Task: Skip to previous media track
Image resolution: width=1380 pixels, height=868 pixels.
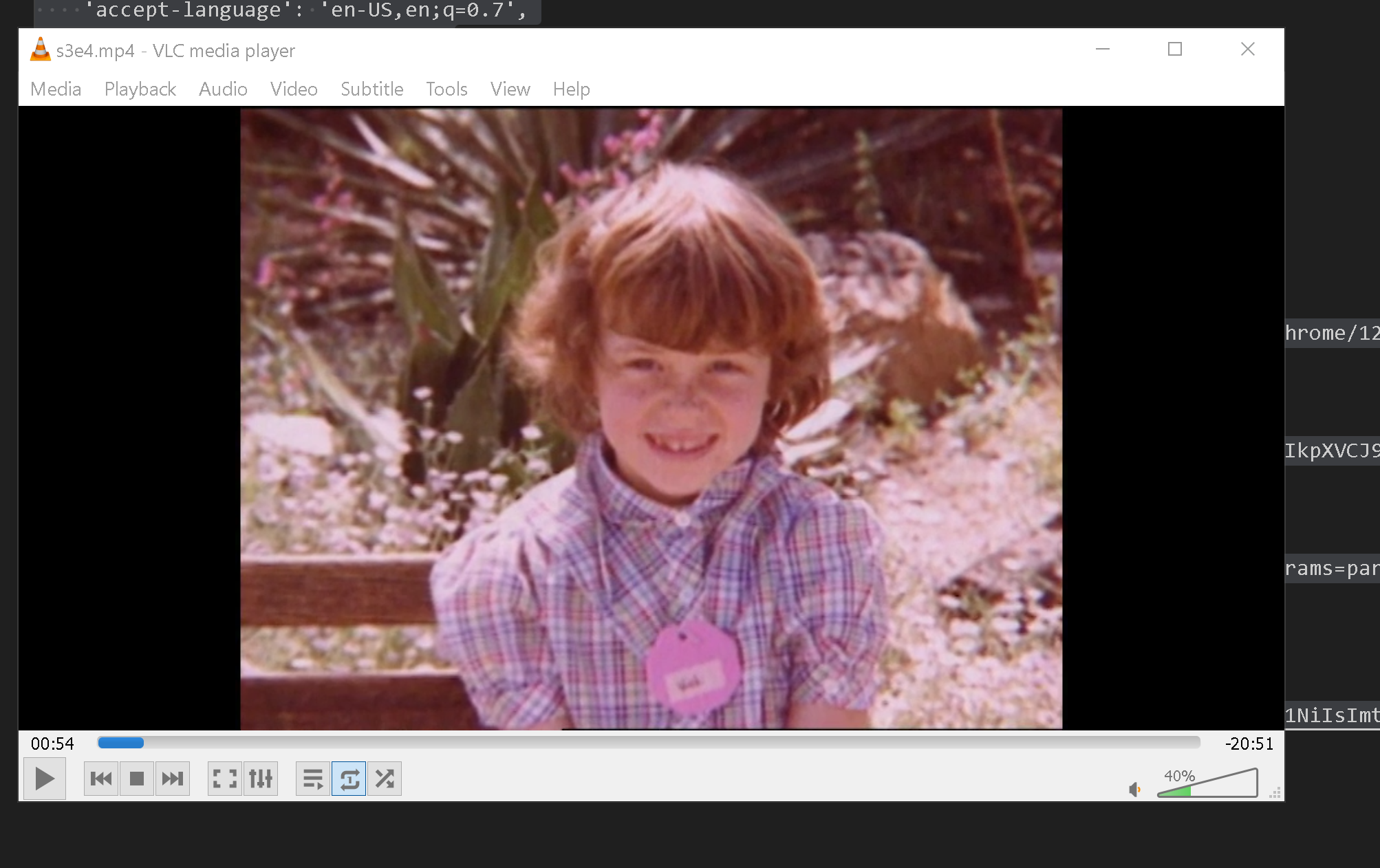Action: [x=101, y=779]
